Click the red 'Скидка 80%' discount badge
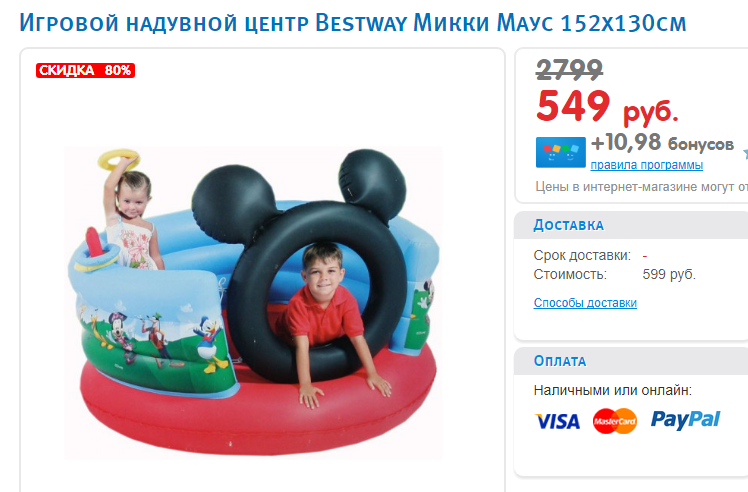 pos(85,71)
